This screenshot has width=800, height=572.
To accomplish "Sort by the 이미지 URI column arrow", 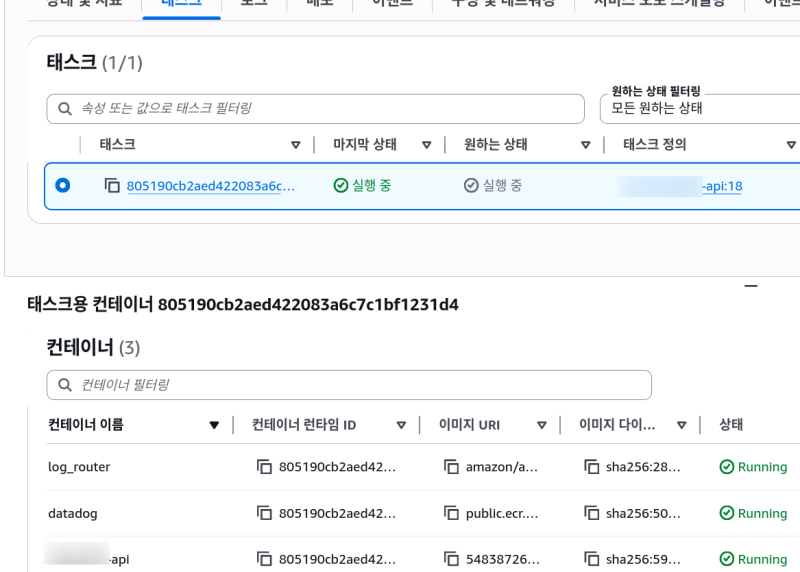I will coord(542,425).
